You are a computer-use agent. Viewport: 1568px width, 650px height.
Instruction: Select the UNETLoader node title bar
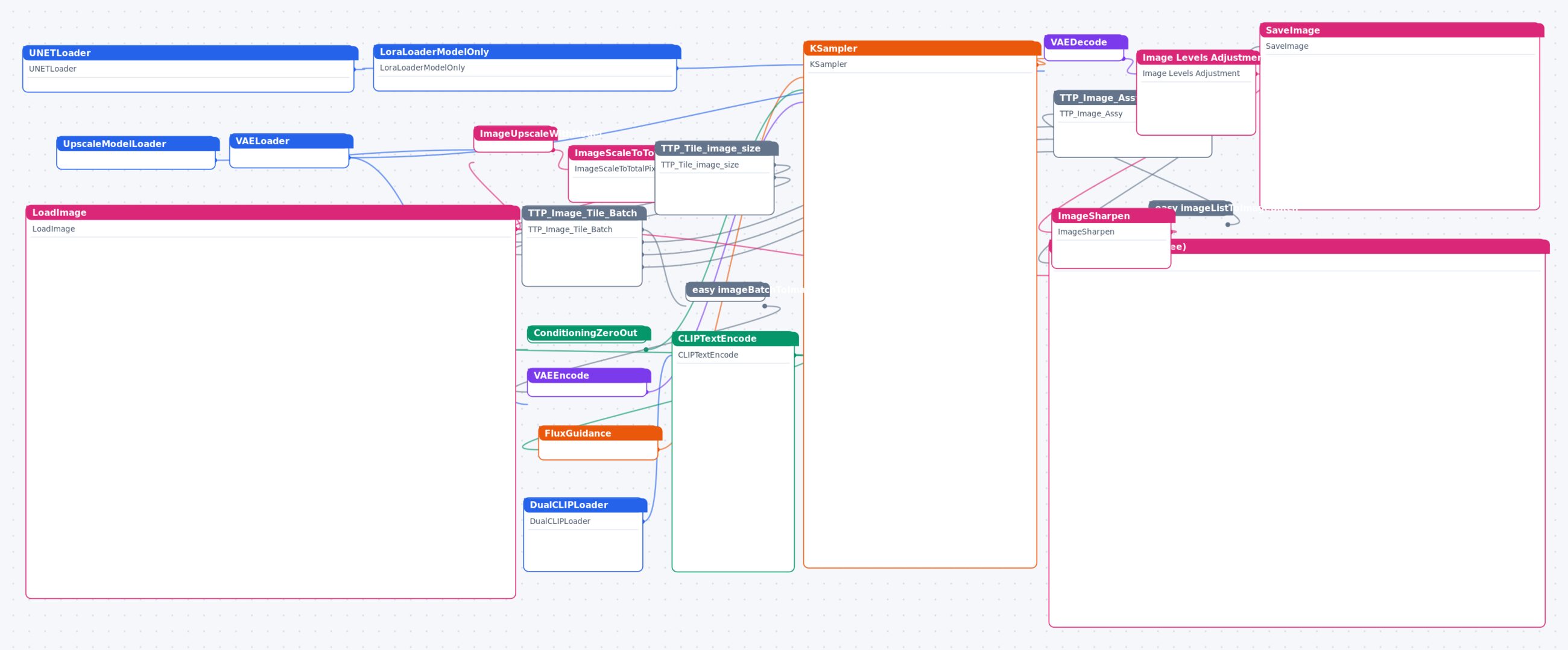190,53
